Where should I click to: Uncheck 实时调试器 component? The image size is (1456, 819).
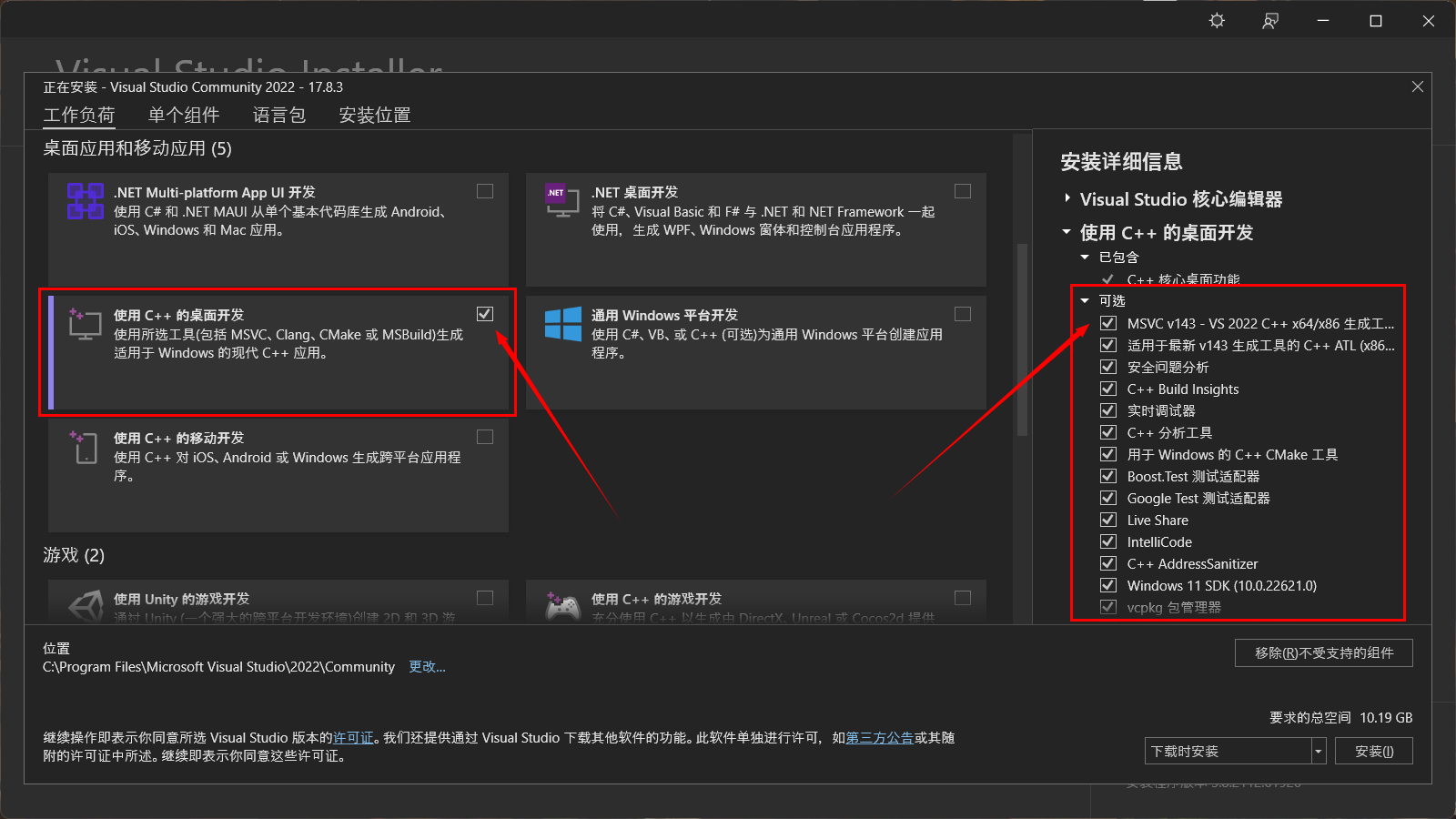pos(1108,410)
